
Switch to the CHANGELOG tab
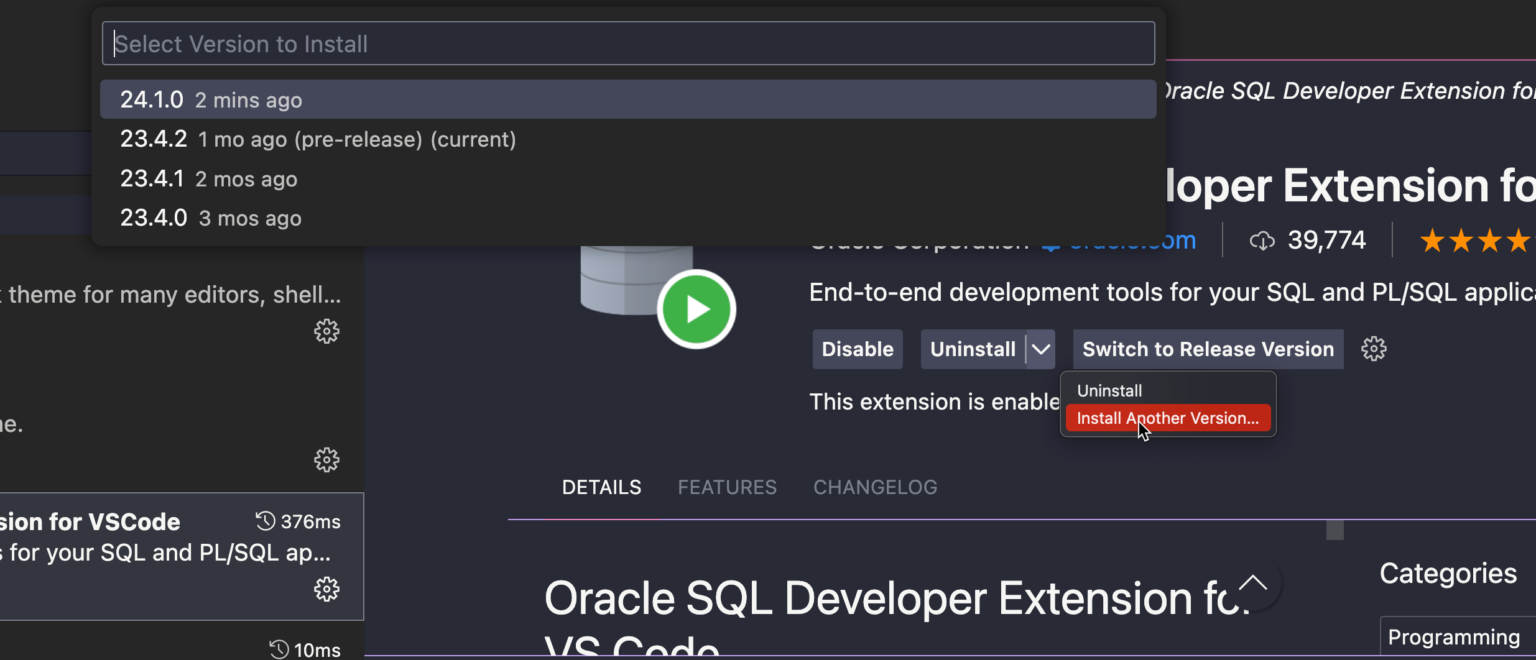(x=875, y=487)
